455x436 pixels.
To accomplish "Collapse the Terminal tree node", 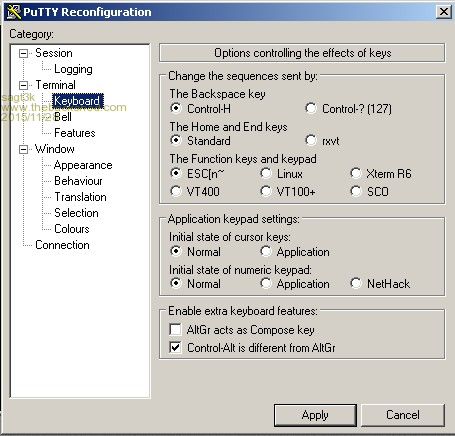I will pyautogui.click(x=23, y=85).
